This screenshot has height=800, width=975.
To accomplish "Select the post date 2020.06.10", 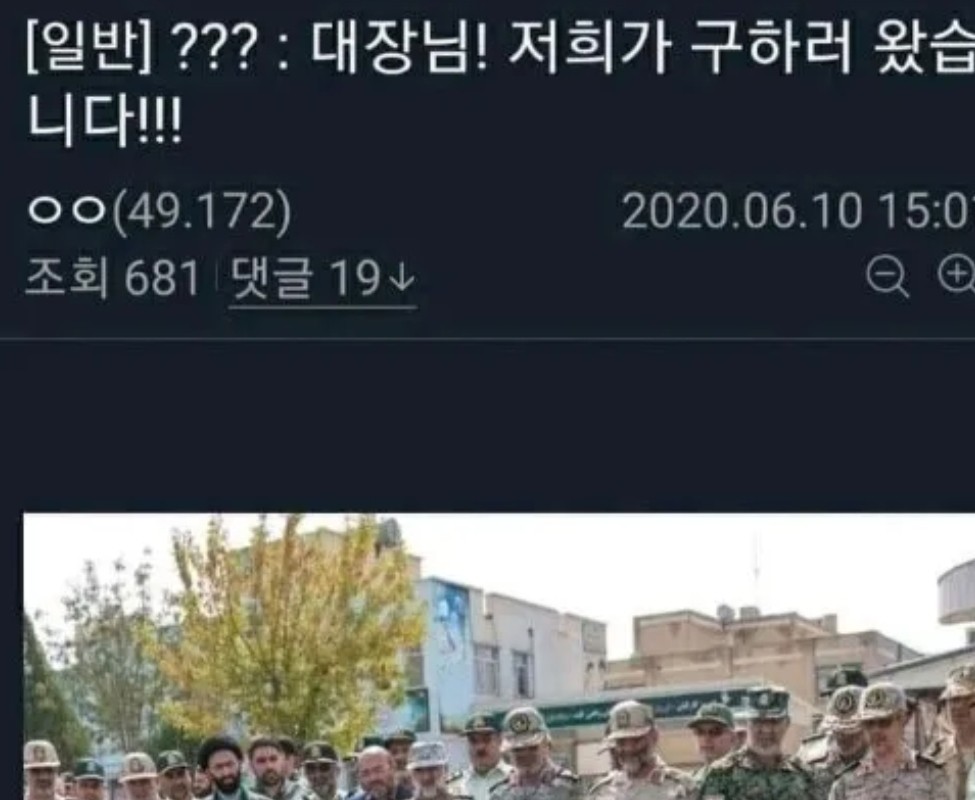I will tap(742, 212).
